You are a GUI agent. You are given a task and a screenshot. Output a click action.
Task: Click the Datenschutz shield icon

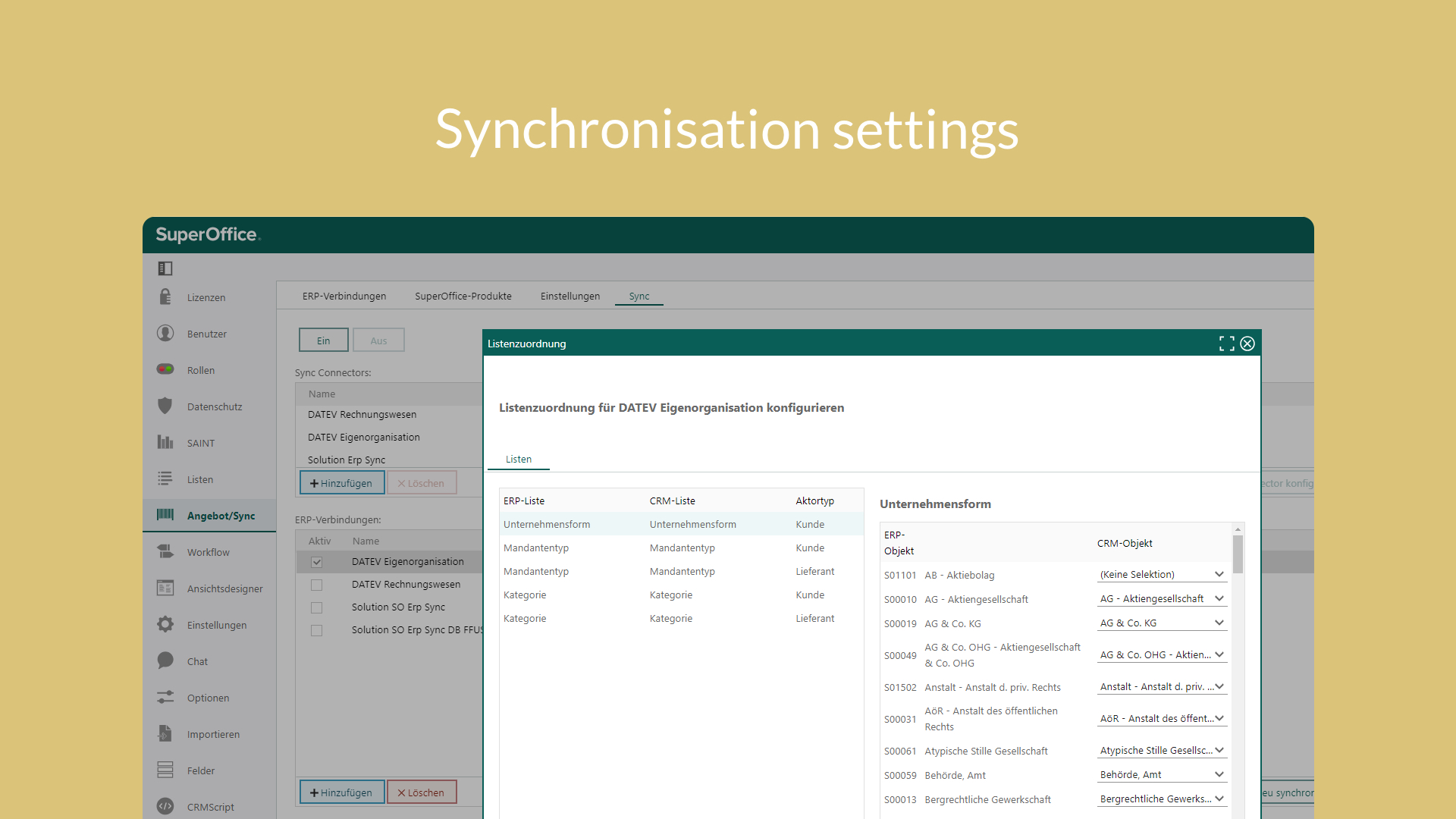165,406
